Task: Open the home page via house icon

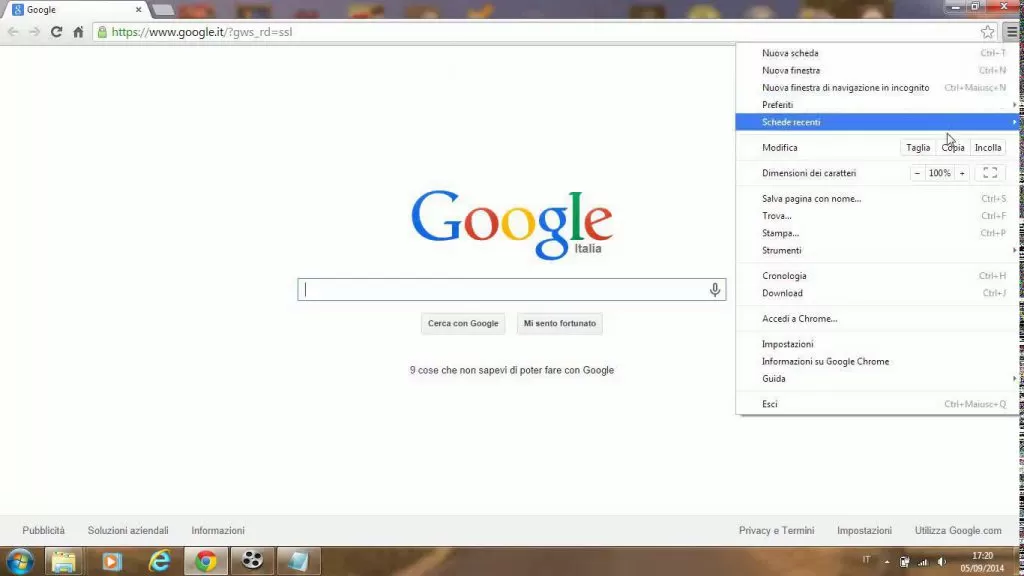Action: click(78, 32)
